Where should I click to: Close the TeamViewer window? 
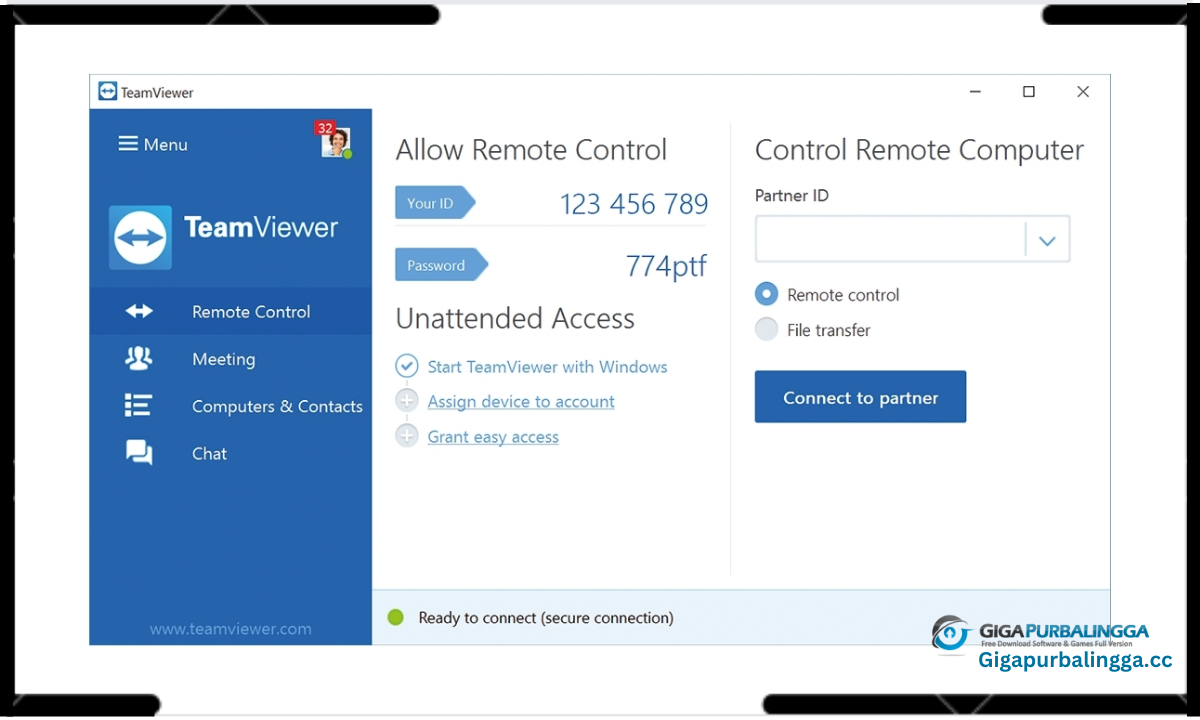coord(1082,92)
